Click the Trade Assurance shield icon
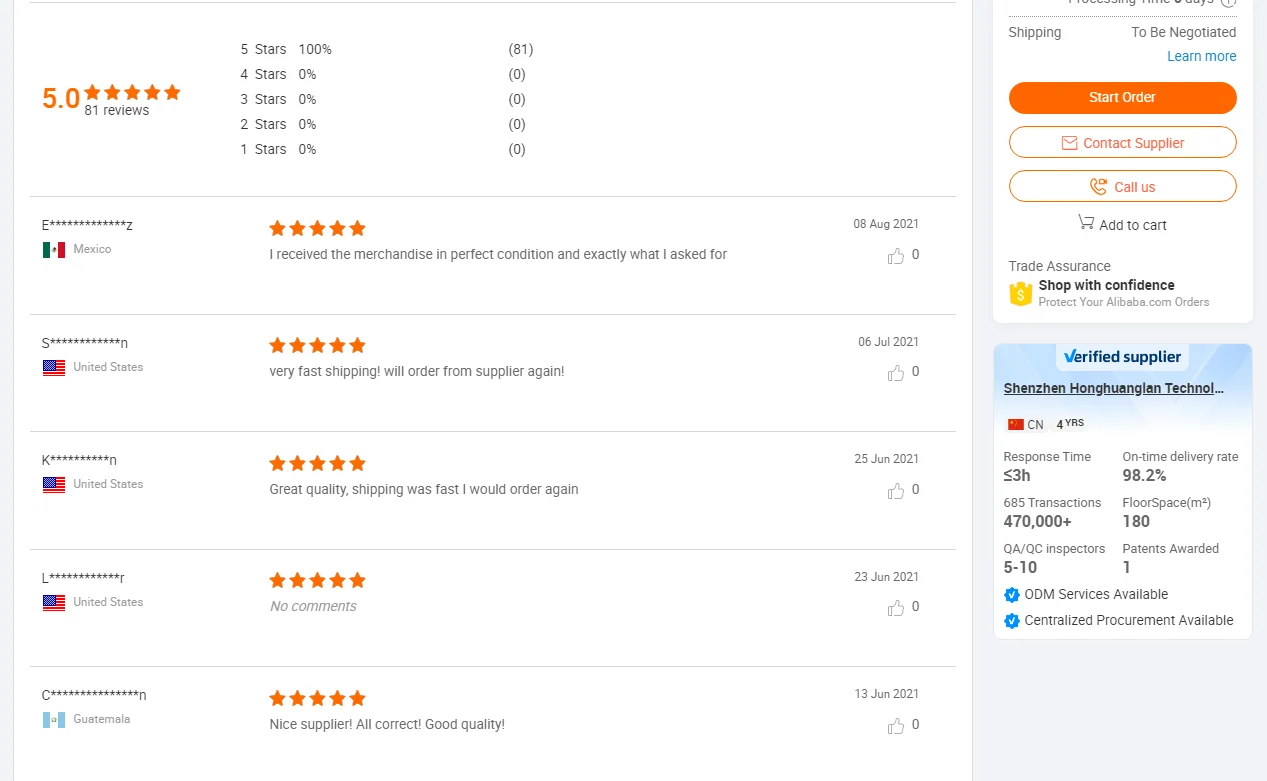This screenshot has height=781, width=1267. [1020, 293]
